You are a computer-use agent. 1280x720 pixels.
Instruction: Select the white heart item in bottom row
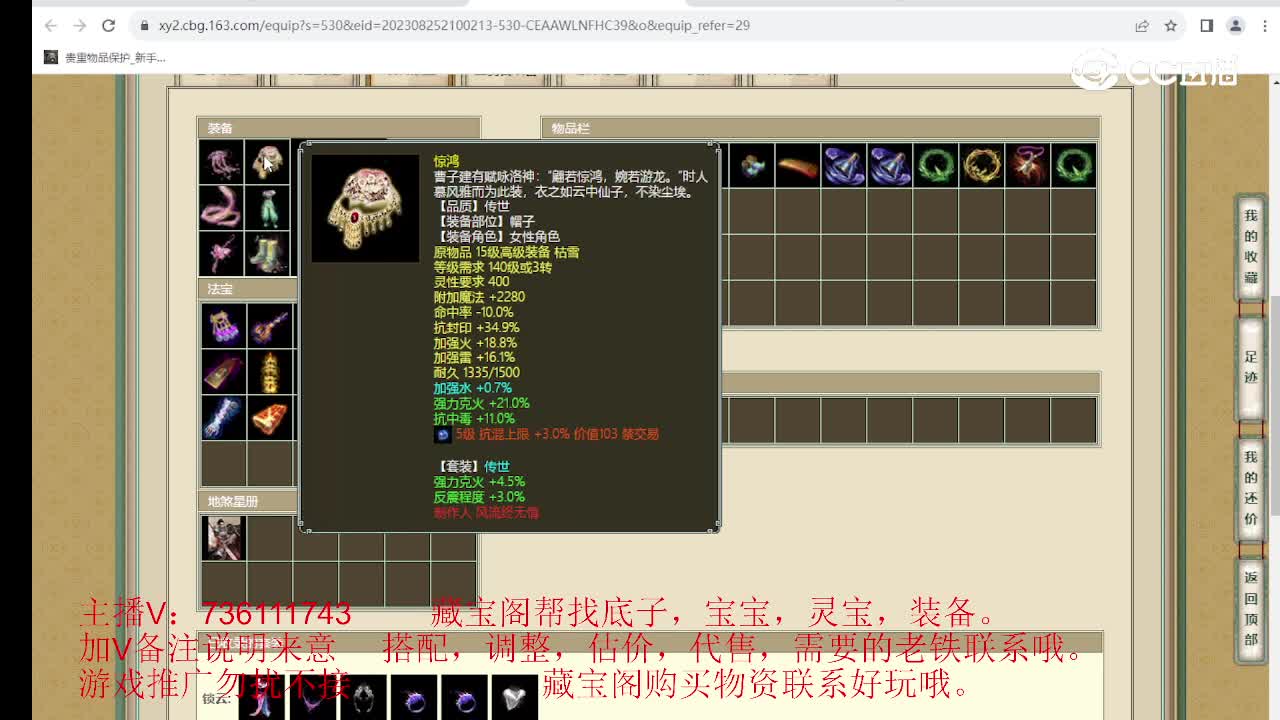pyautogui.click(x=515, y=697)
